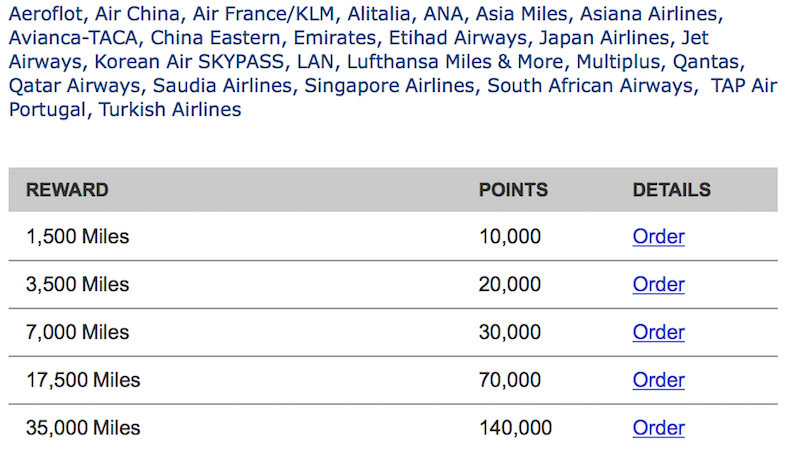Click the POINTS column header
This screenshot has height=475, width=800.
(513, 190)
